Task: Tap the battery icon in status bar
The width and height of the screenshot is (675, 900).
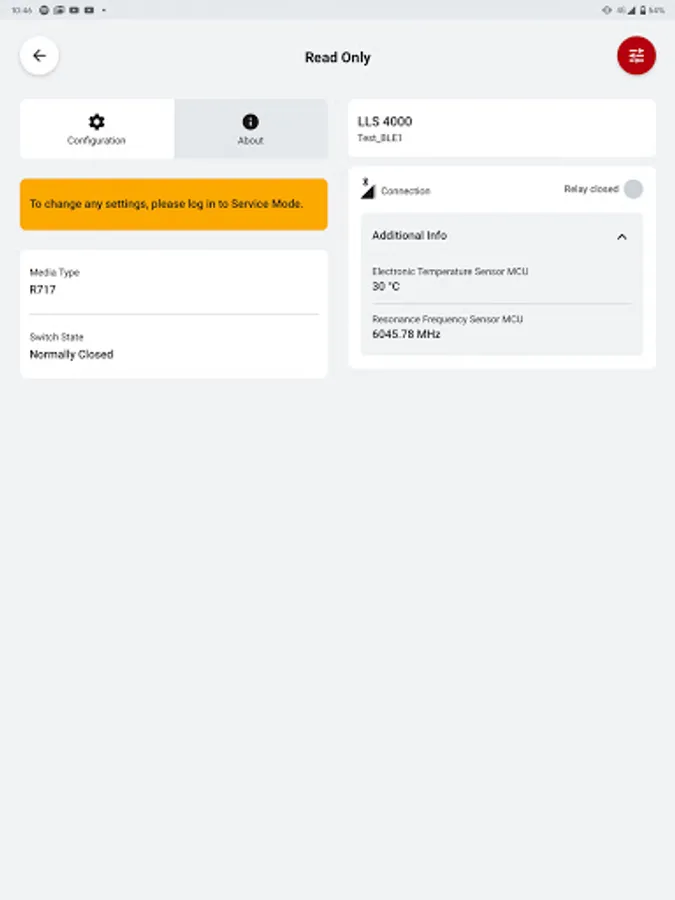Action: coord(643,10)
